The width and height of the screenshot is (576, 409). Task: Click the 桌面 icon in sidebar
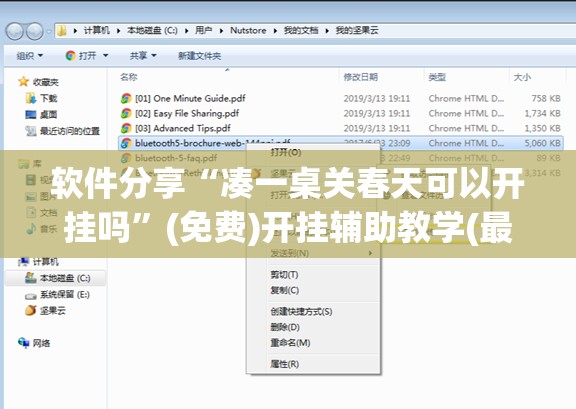point(31,115)
